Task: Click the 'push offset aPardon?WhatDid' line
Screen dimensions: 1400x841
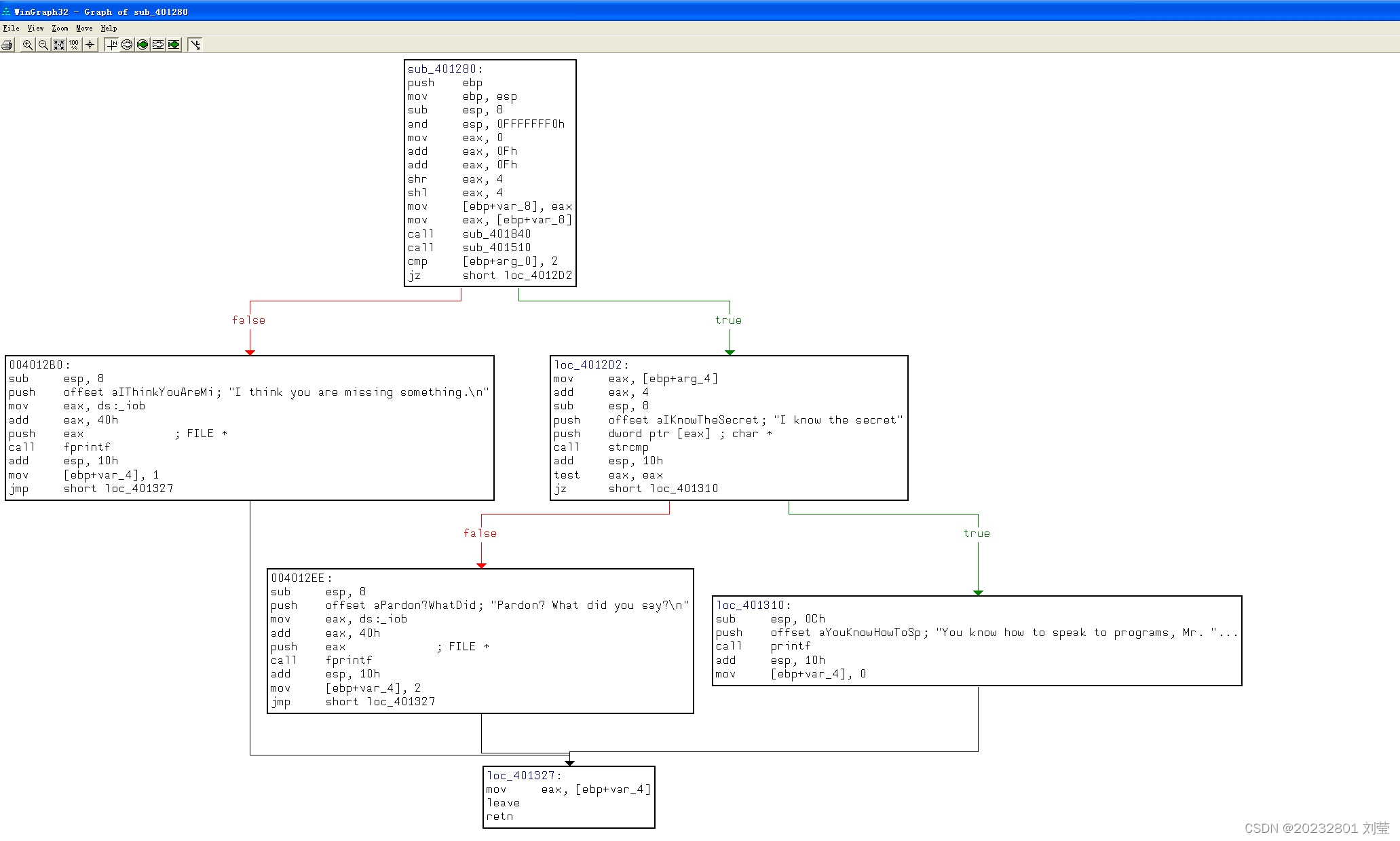Action: click(x=480, y=605)
